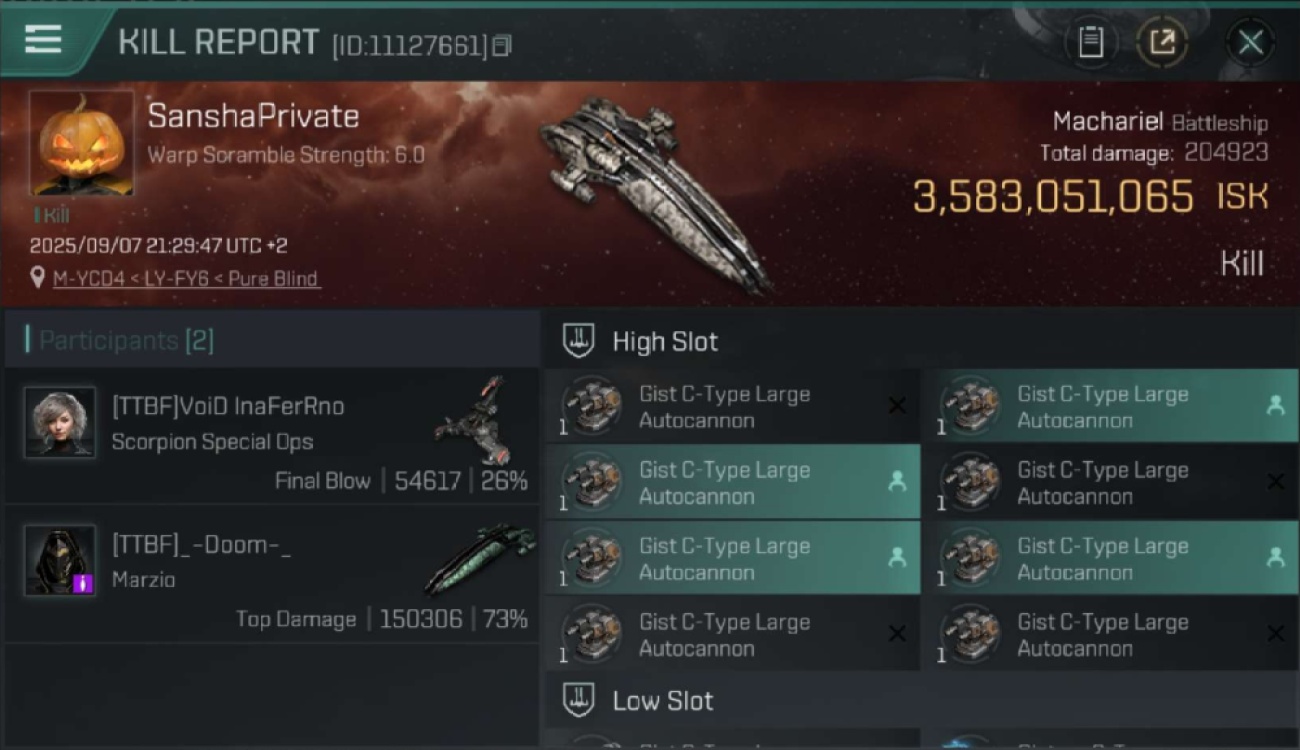Tap the 3,583,051,065 ISK value
Screen dimensions: 1300x750
pos(1053,197)
